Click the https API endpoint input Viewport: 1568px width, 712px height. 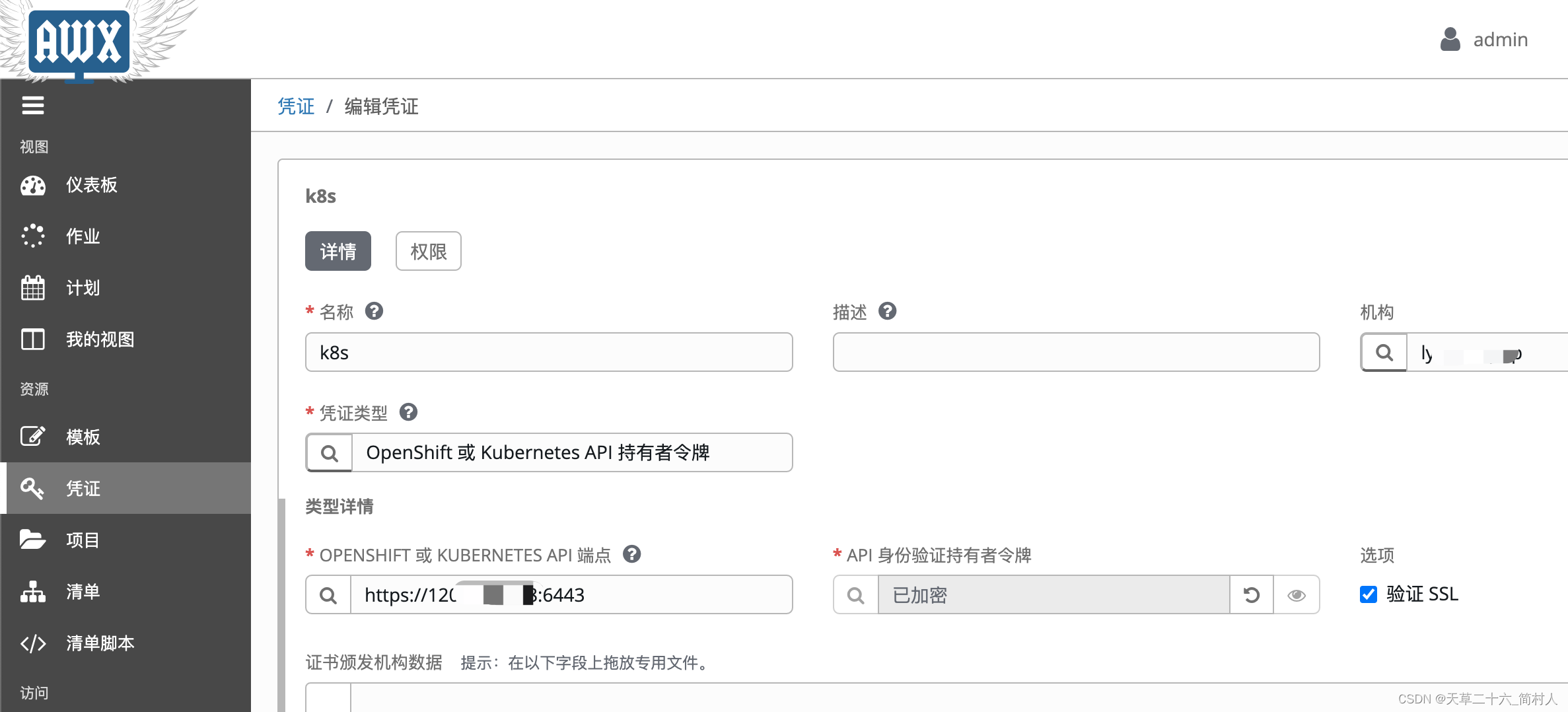[x=571, y=594]
